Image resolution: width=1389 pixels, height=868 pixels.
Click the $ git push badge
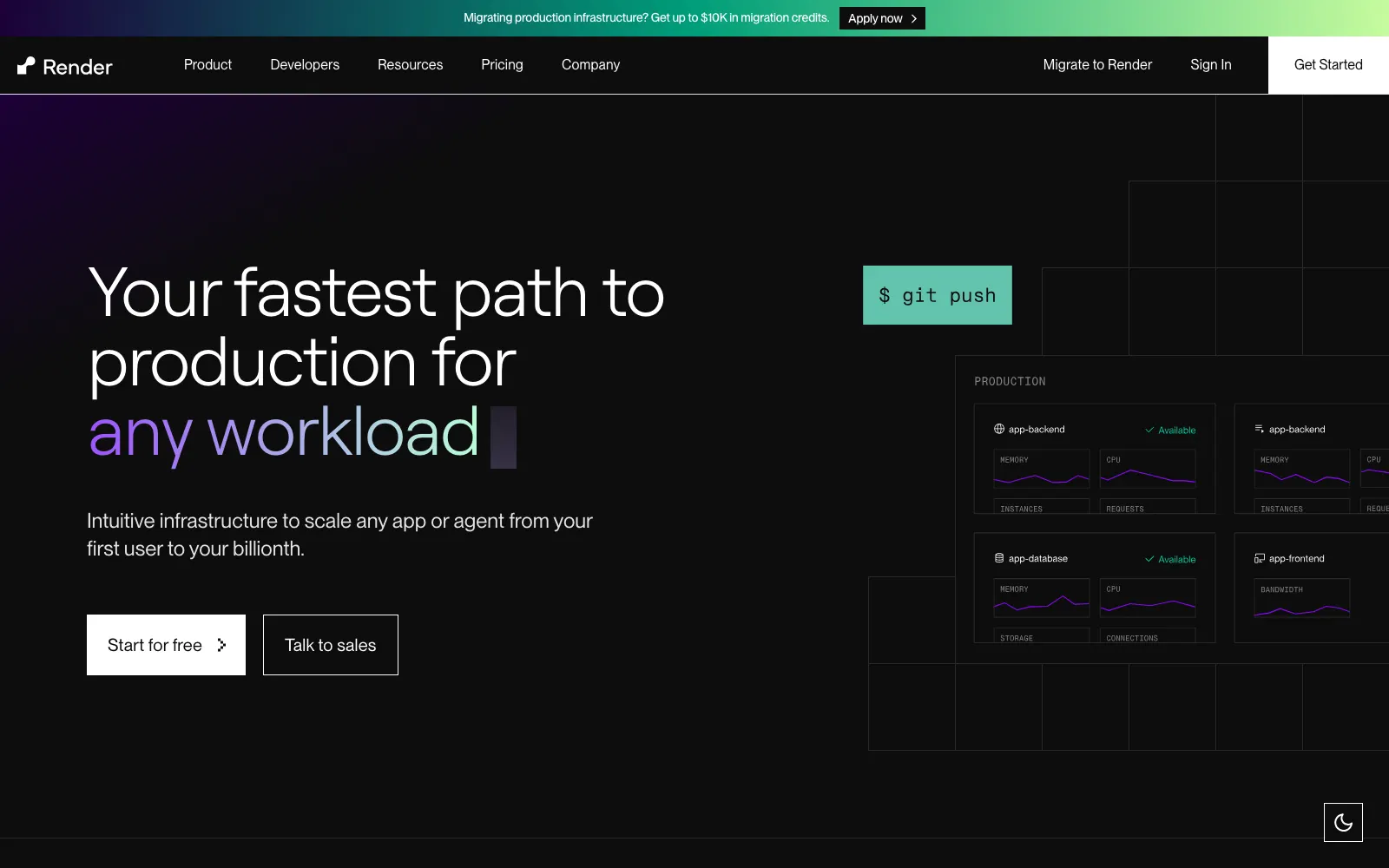tap(938, 295)
